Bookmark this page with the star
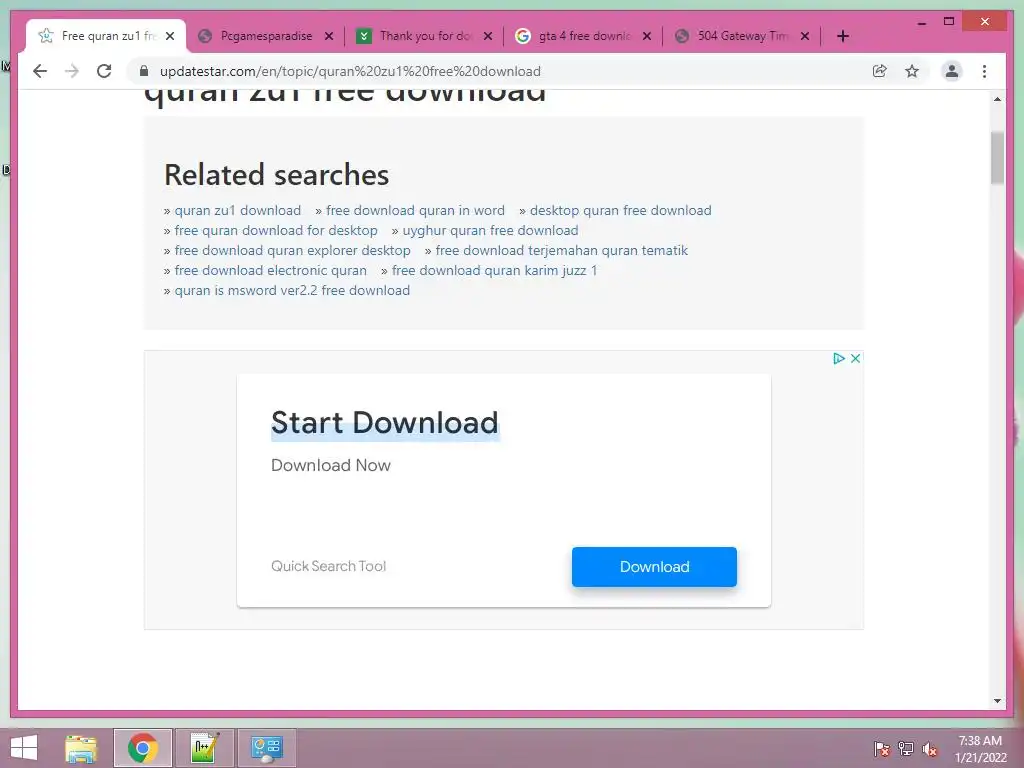The width and height of the screenshot is (1024, 768). click(x=912, y=71)
